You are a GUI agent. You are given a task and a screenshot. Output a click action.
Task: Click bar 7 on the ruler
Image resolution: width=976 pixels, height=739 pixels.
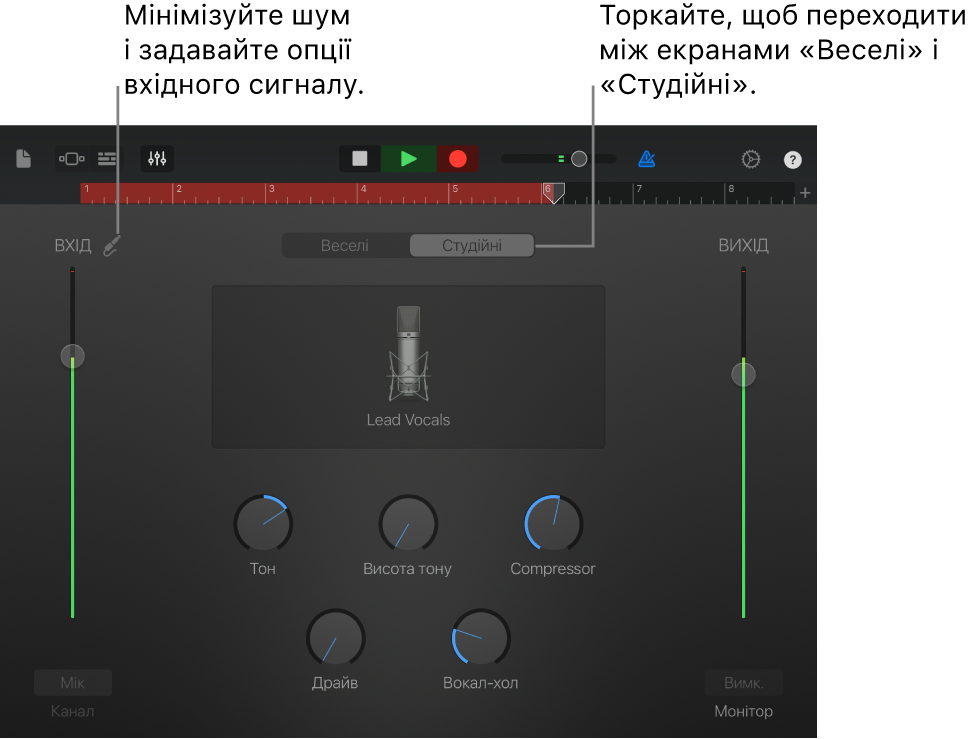639,189
